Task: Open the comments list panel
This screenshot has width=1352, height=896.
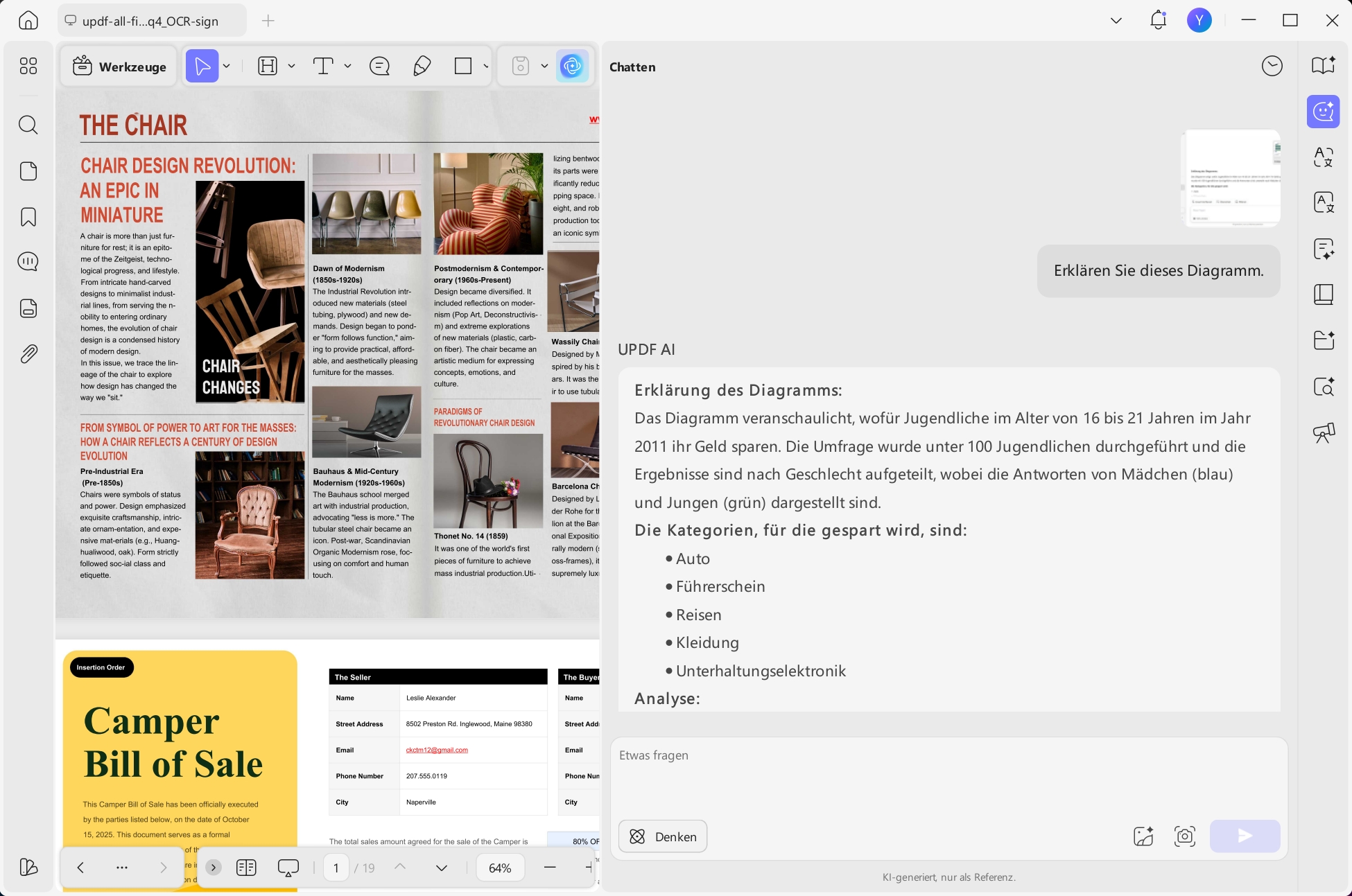Action: tap(28, 262)
